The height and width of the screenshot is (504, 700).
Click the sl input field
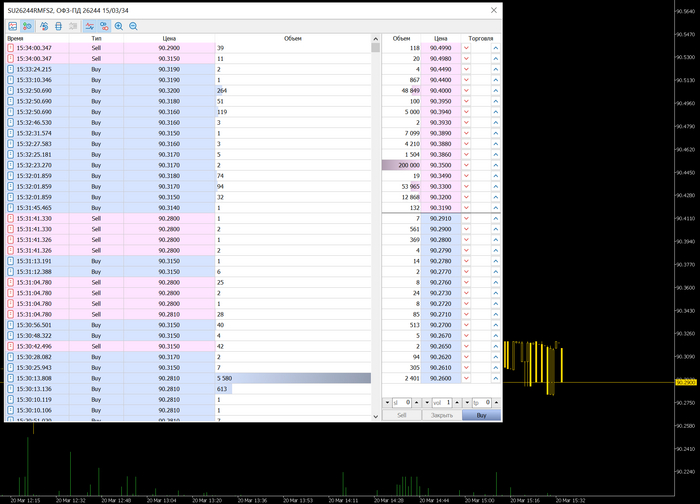402,403
